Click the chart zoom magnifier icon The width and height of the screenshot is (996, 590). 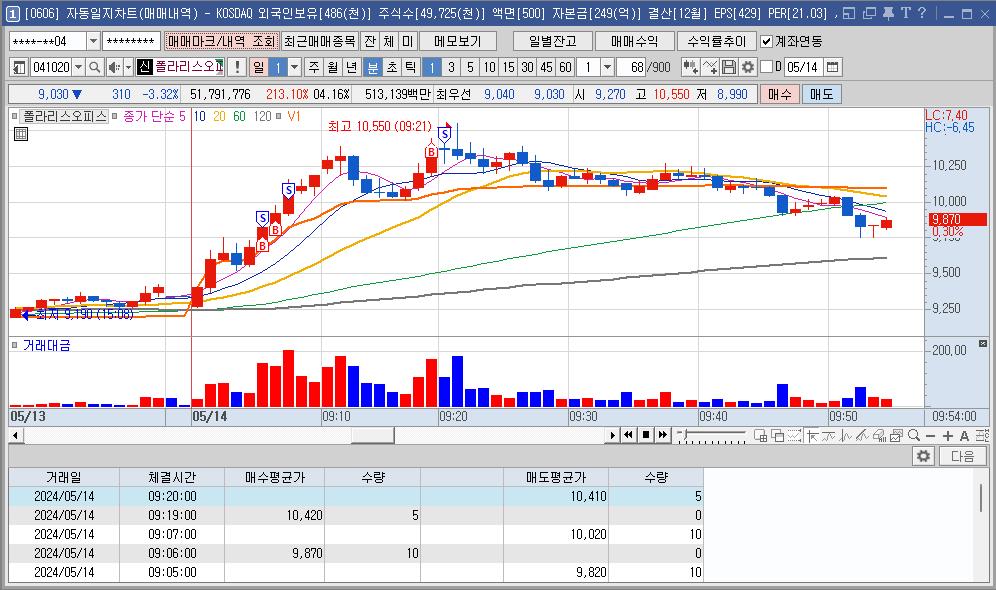[x=914, y=436]
